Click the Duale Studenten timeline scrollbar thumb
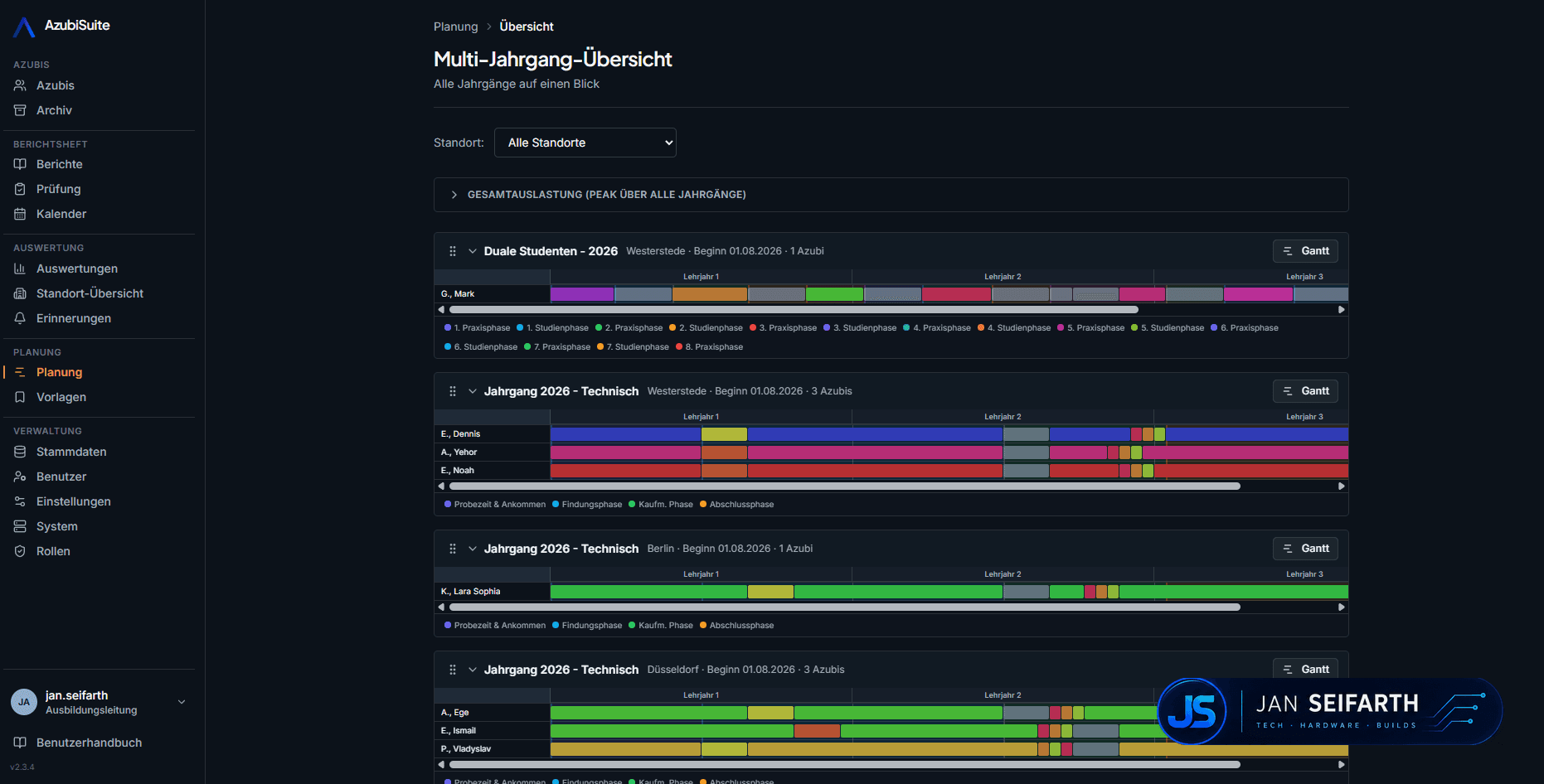Image resolution: width=1544 pixels, height=784 pixels. point(794,310)
